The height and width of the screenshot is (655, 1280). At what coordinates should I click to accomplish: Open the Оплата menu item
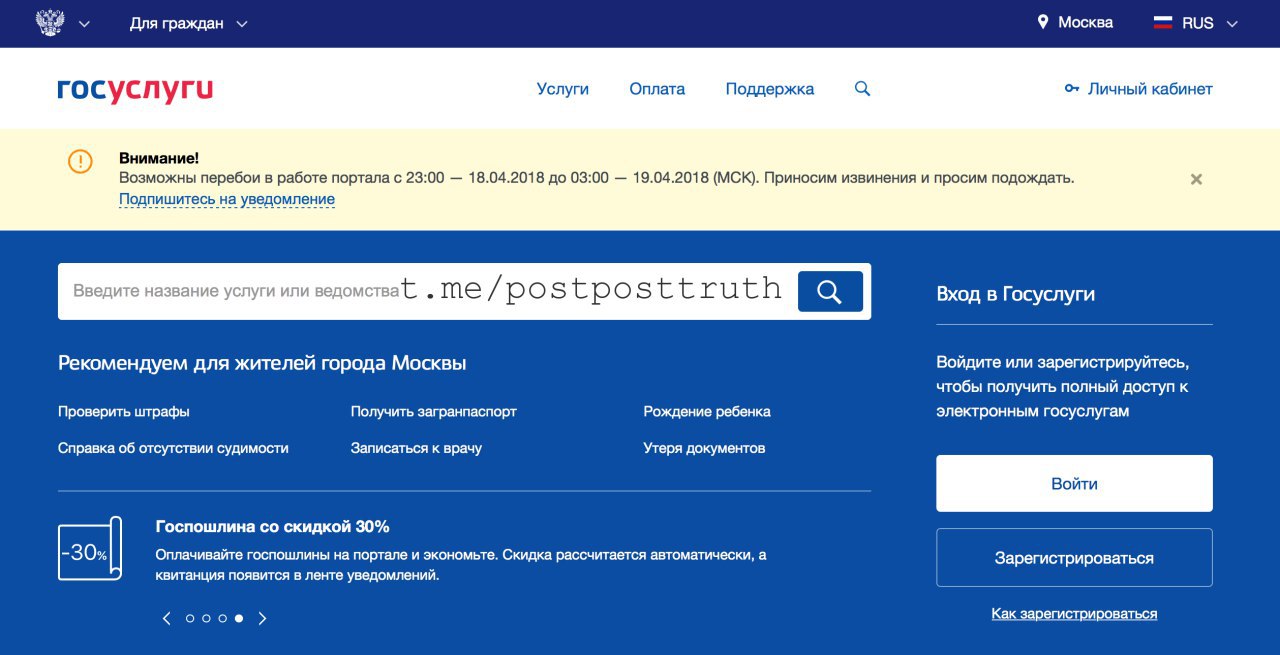[x=657, y=89]
